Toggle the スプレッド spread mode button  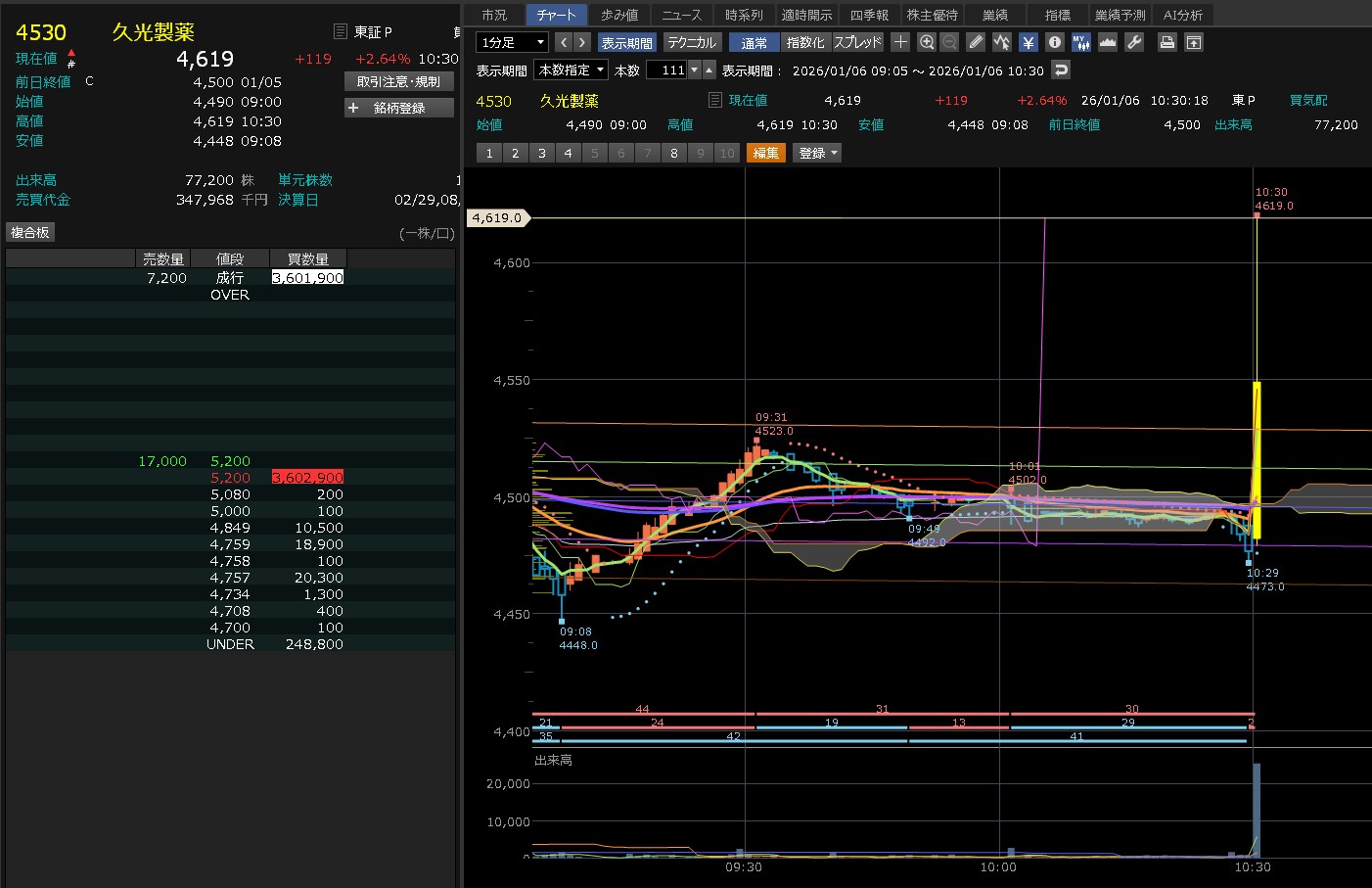coord(857,42)
